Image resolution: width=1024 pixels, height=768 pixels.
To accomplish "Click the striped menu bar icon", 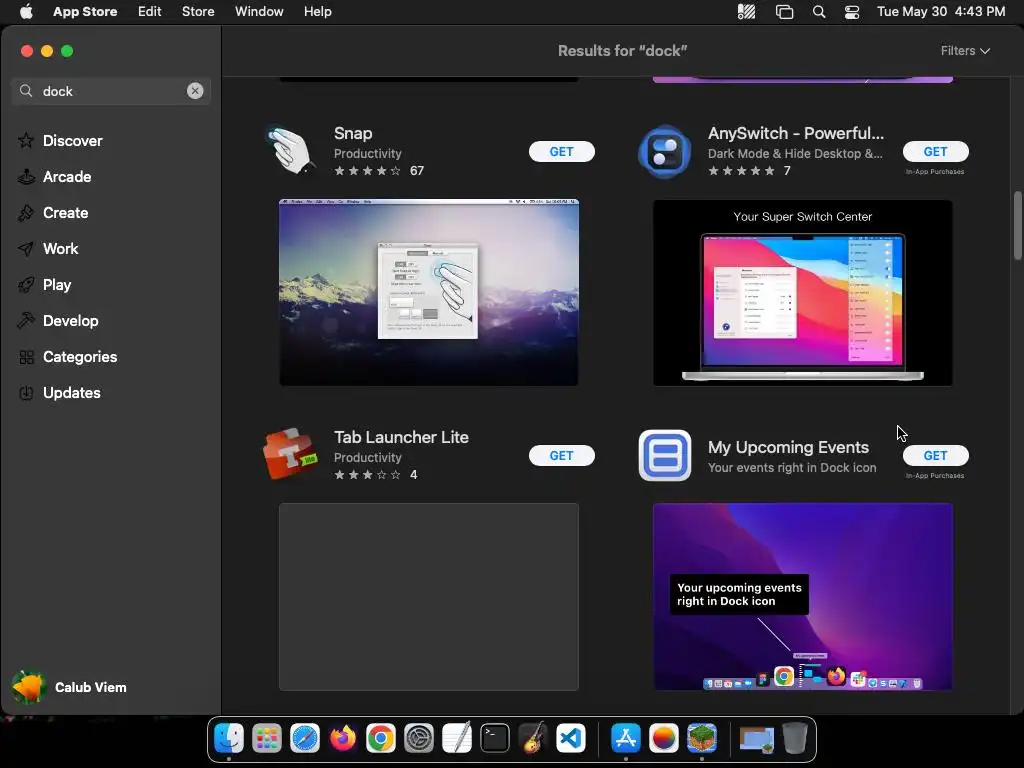I will (746, 12).
